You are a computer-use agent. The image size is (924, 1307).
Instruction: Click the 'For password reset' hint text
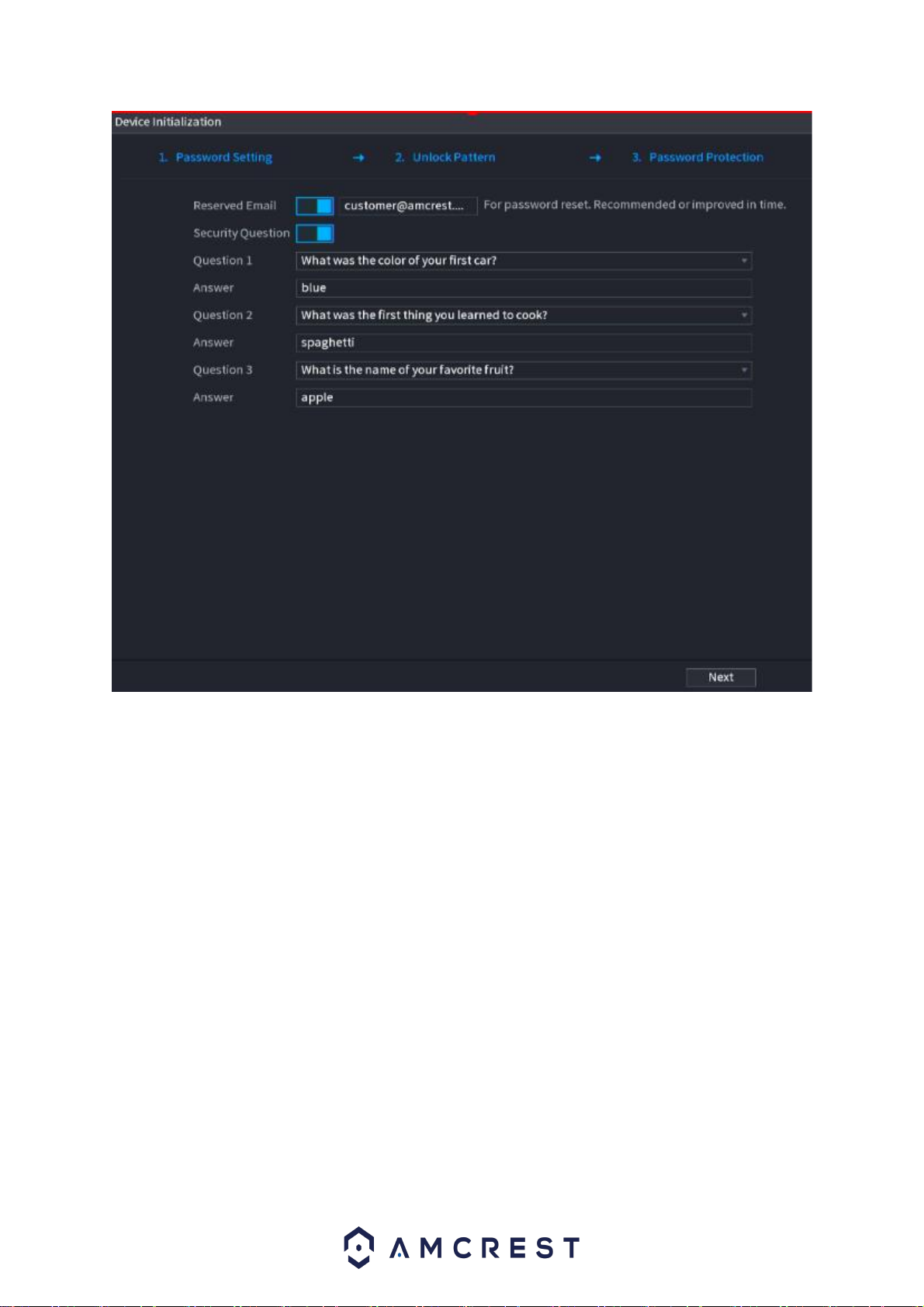coord(635,205)
